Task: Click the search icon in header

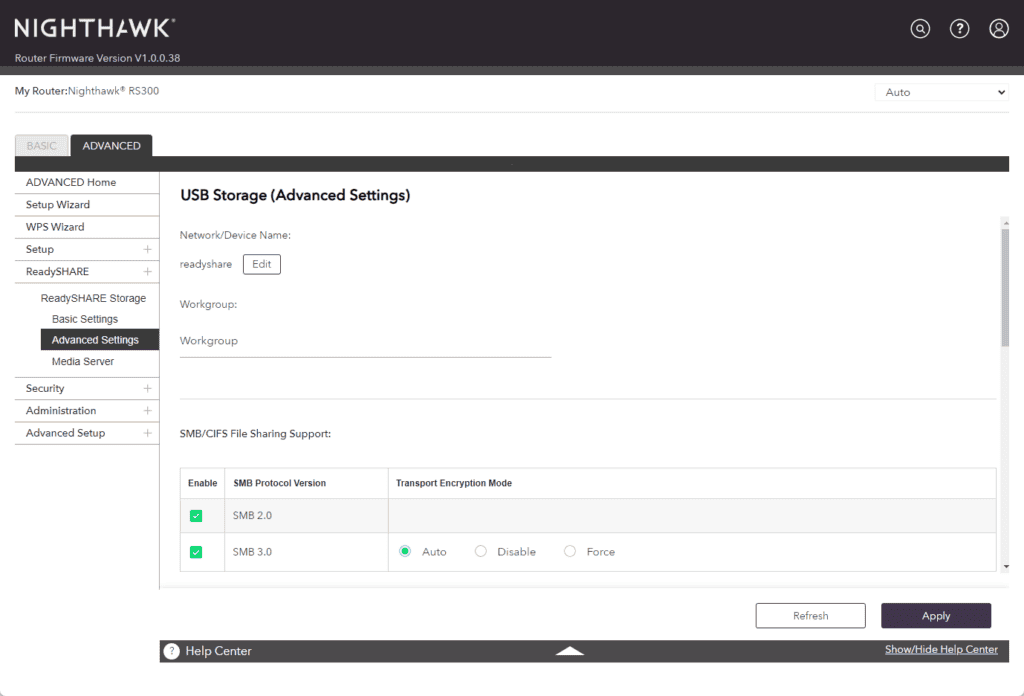Action: point(920,29)
